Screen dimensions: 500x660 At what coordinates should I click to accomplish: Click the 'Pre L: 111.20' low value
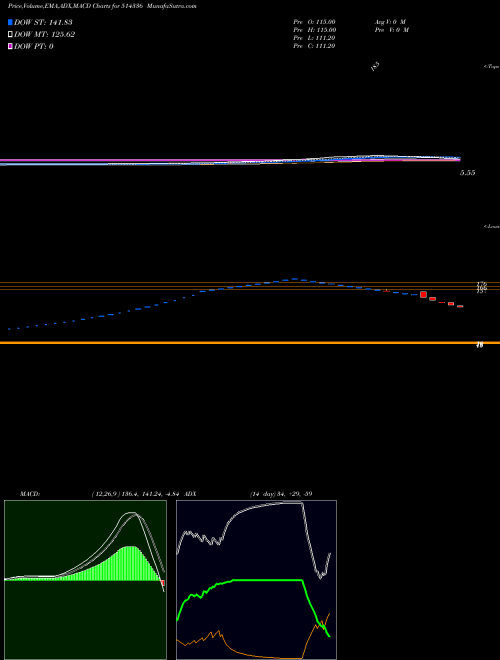click(x=314, y=38)
